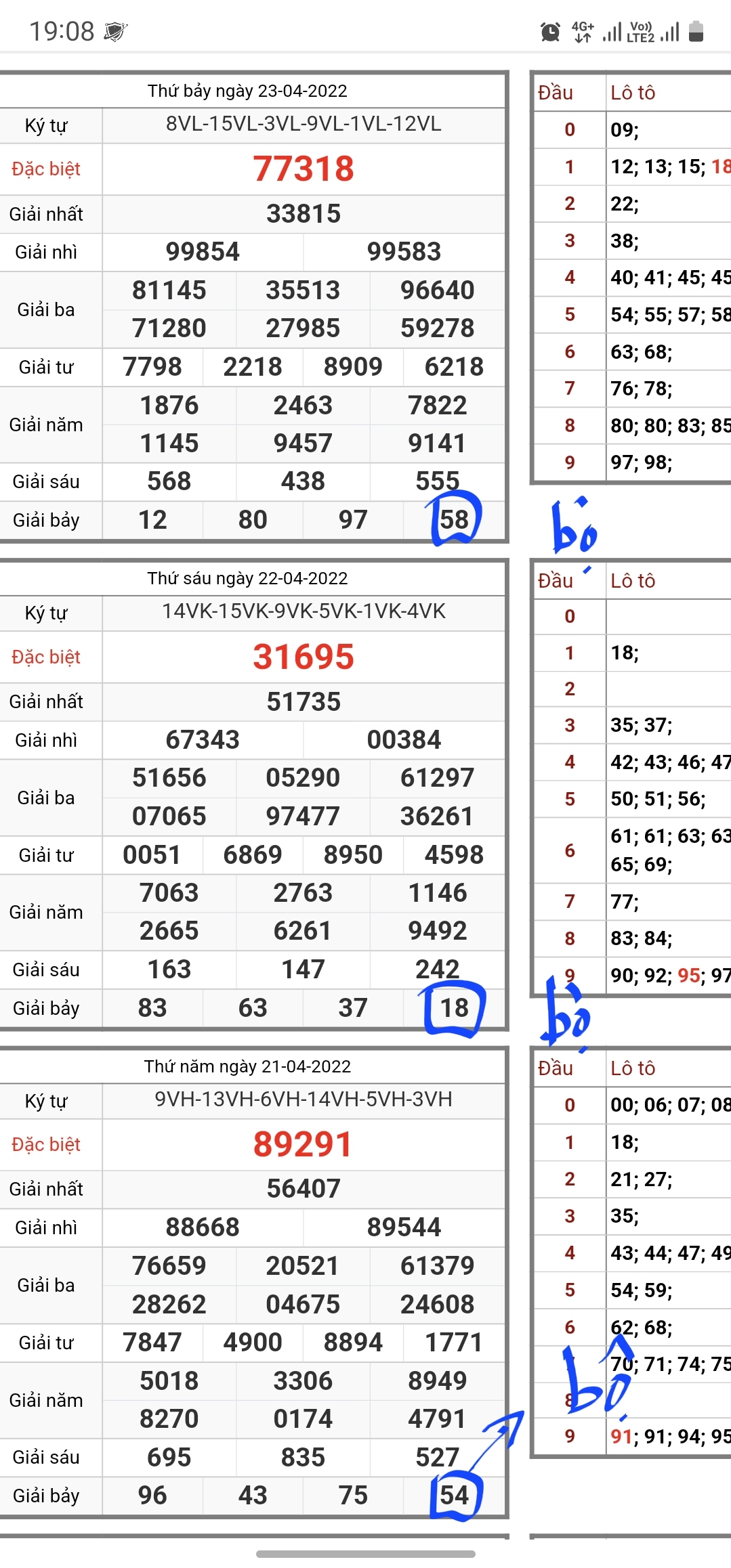Tap the circled number 58 in Giải bảy
Viewport: 731px width, 1568px height.
[454, 520]
